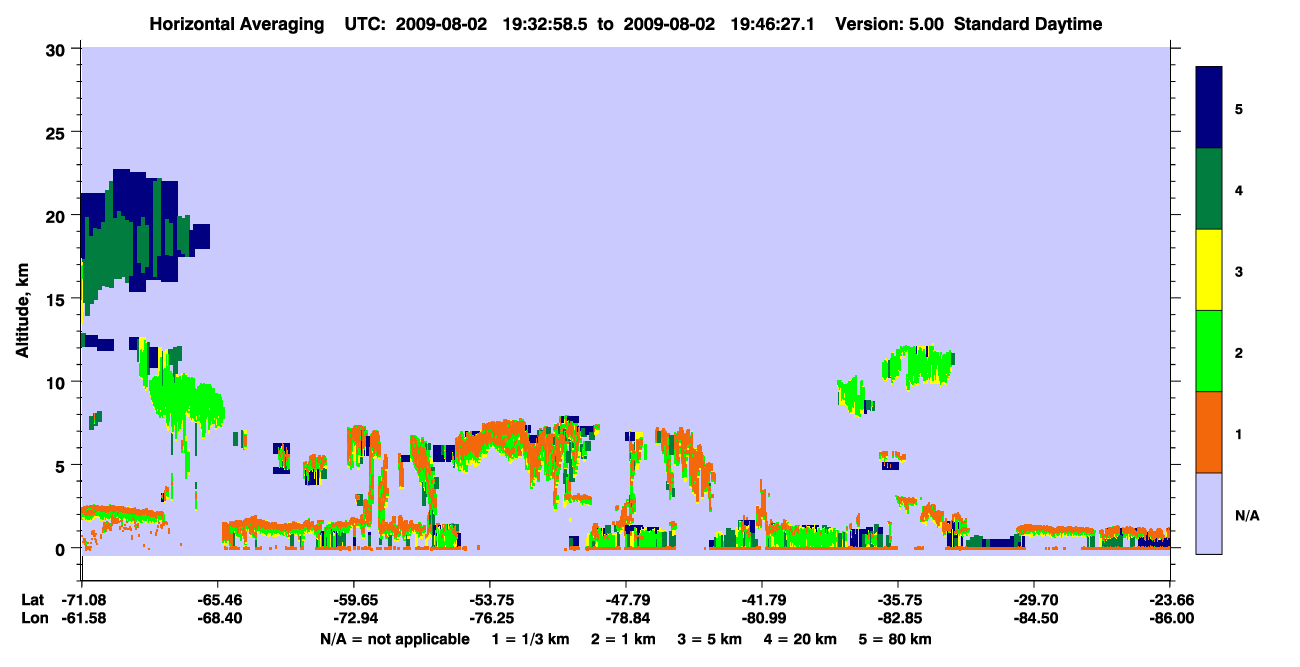The width and height of the screenshot is (1300, 667).
Task: Click the '5 = 80 km' footnote
Action: pyautogui.click(x=895, y=639)
